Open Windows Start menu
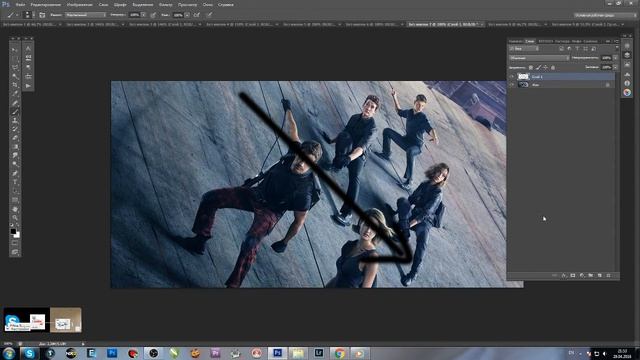Image resolution: width=640 pixels, height=360 pixels. coord(9,353)
